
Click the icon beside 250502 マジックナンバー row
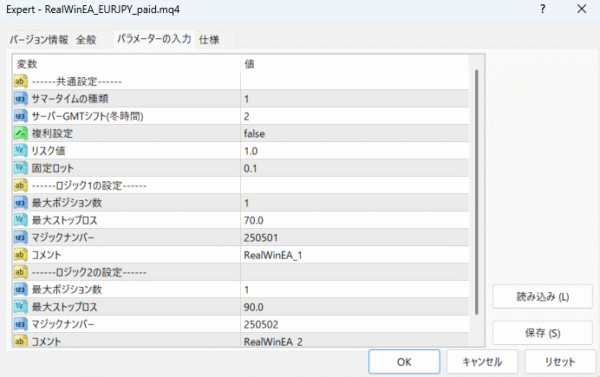(20, 324)
